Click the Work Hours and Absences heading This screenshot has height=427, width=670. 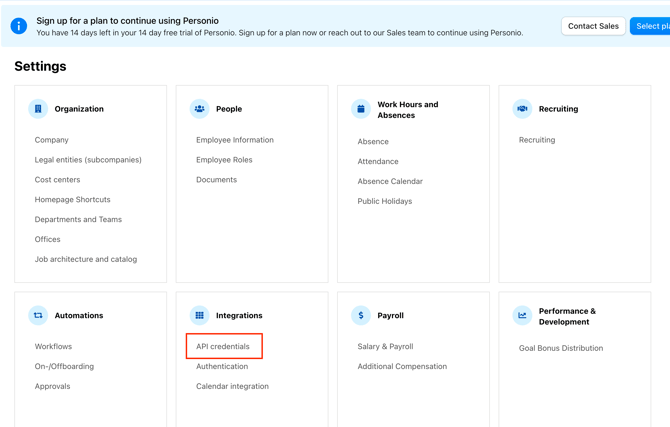pos(408,110)
